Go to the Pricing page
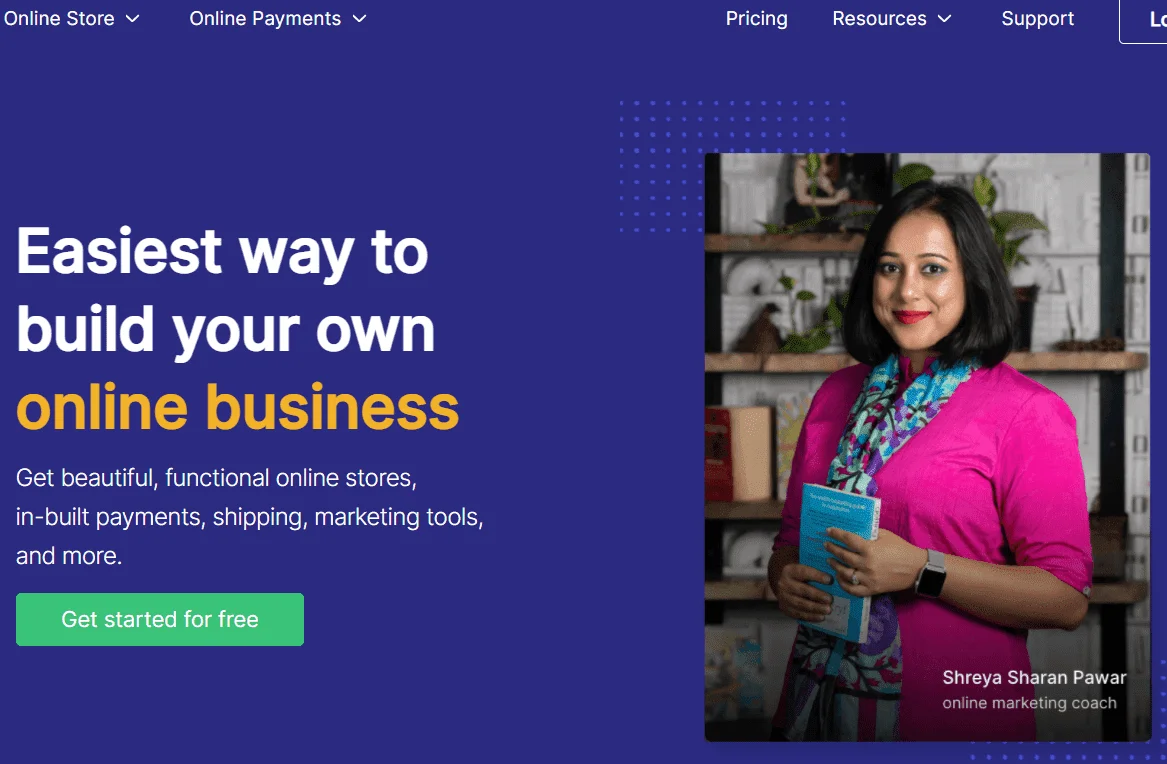This screenshot has height=764, width=1167. click(x=756, y=19)
